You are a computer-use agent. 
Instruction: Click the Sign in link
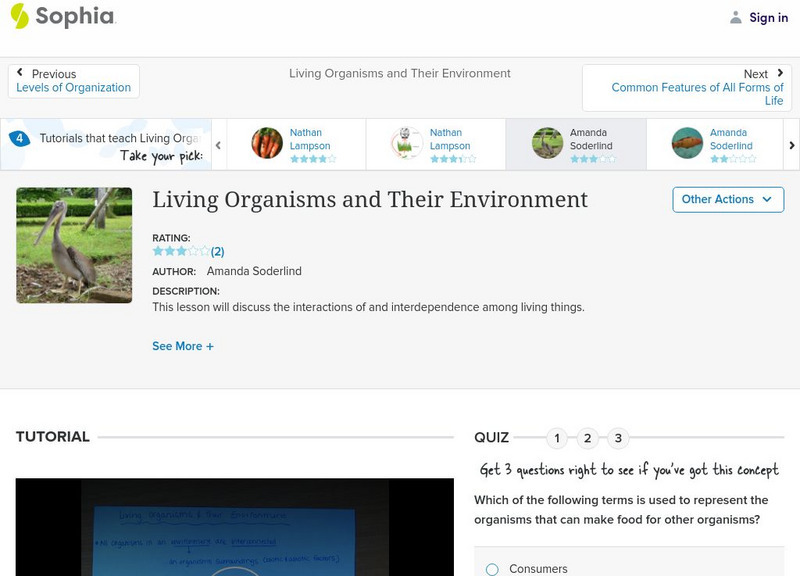coord(768,17)
